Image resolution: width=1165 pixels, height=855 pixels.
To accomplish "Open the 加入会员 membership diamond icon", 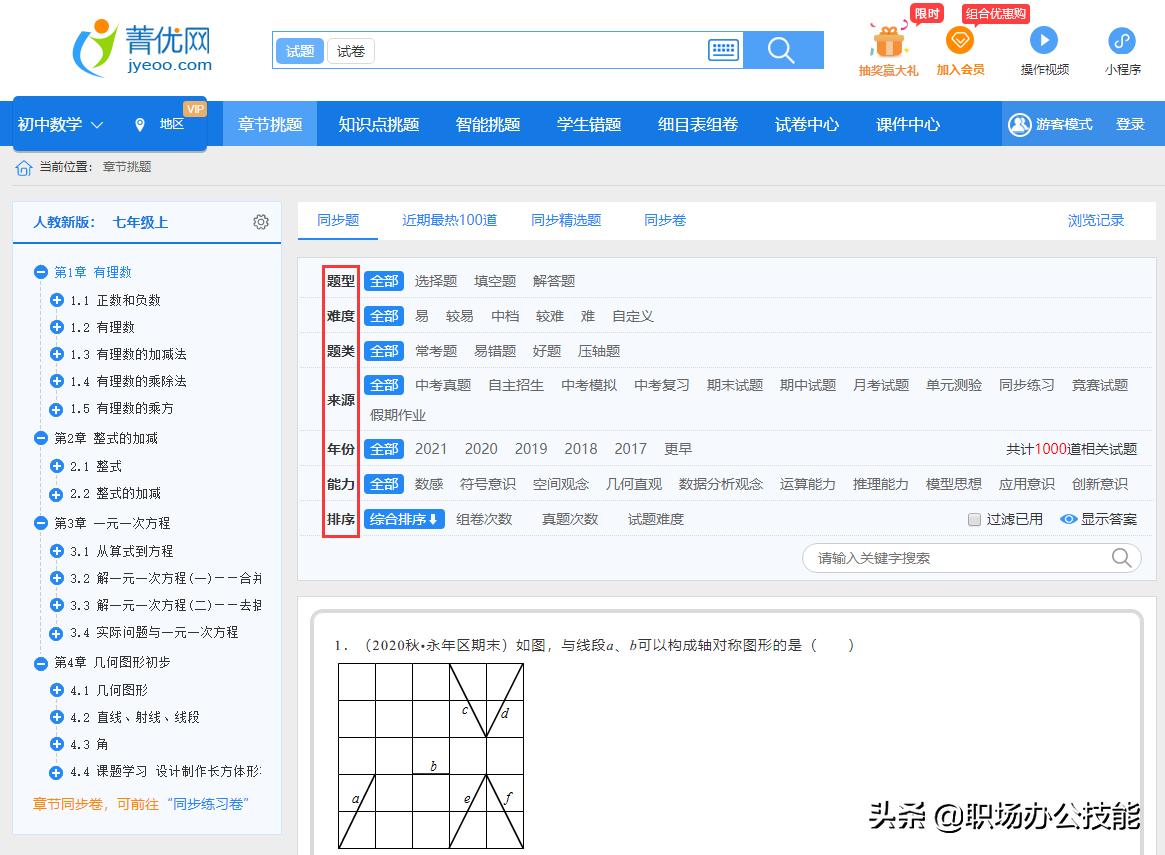I will pos(959,42).
